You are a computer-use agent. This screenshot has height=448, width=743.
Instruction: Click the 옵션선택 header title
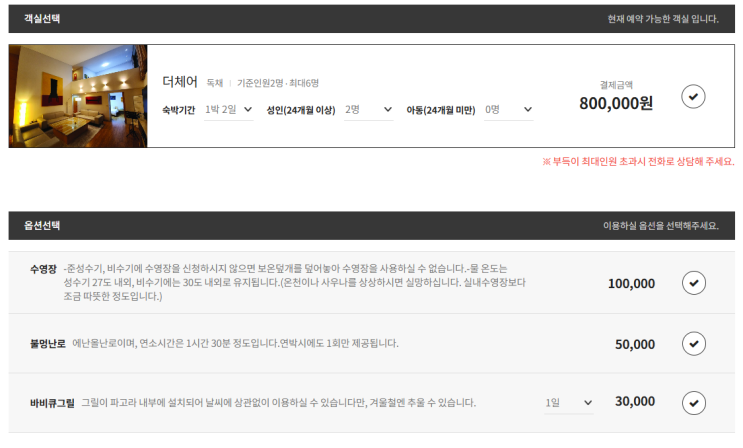(42, 225)
